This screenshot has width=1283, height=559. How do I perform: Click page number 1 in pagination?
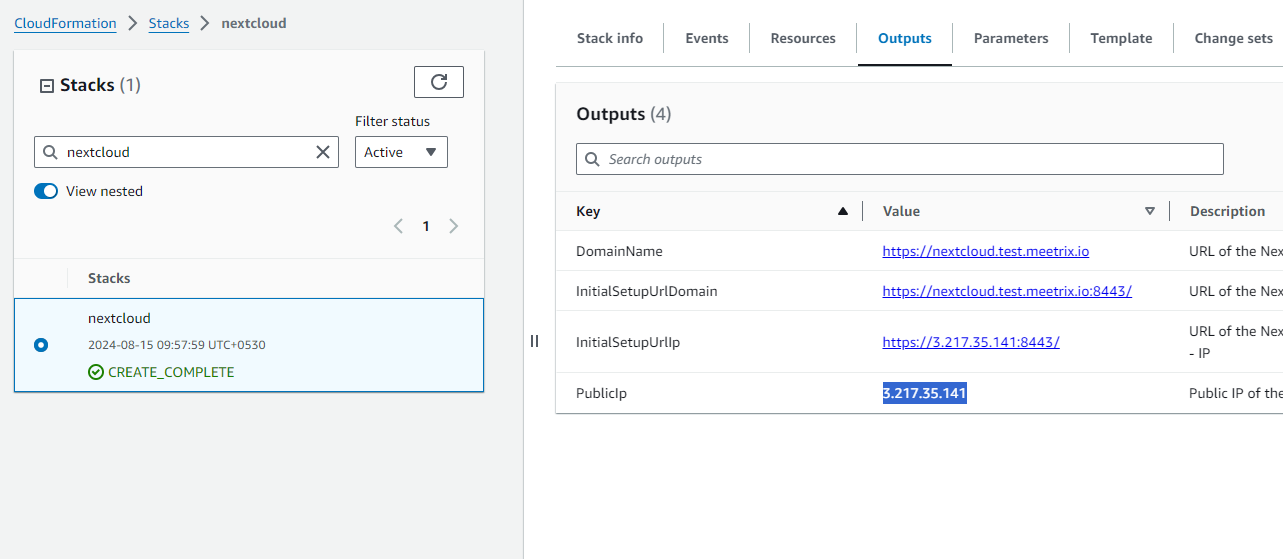click(x=426, y=226)
